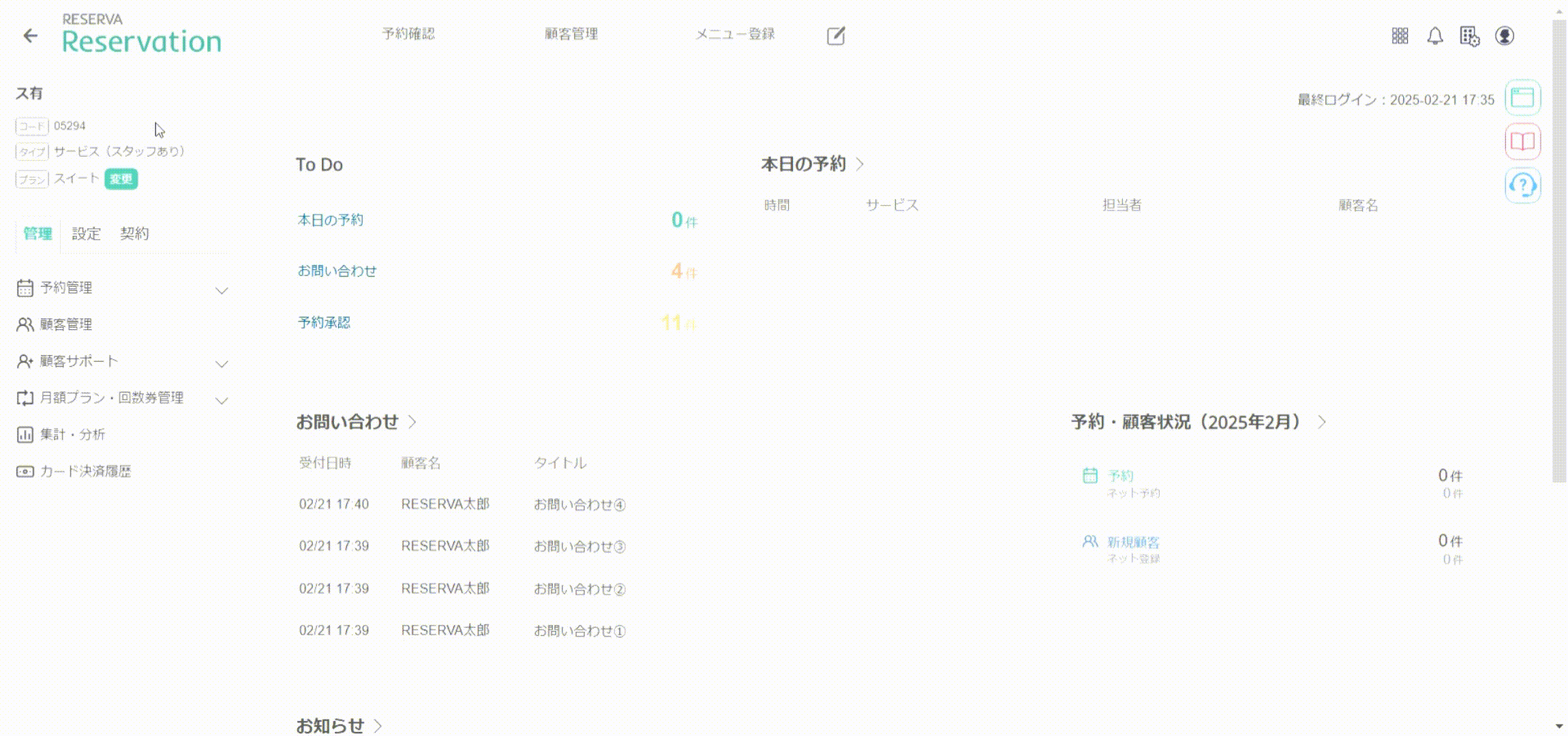Click the calendar icon beside 予約 status

point(1090,475)
